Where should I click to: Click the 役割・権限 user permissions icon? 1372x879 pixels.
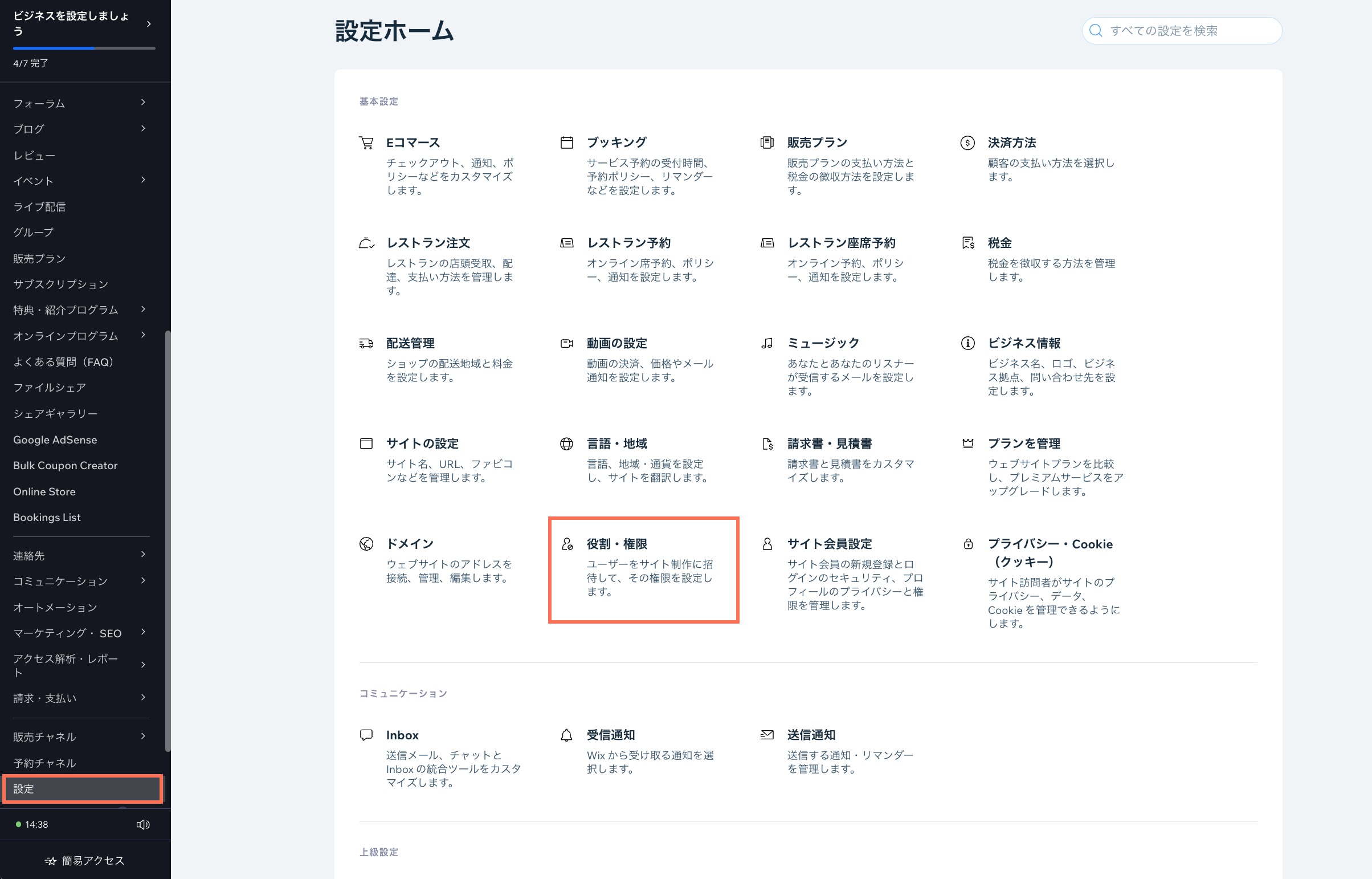(x=566, y=544)
